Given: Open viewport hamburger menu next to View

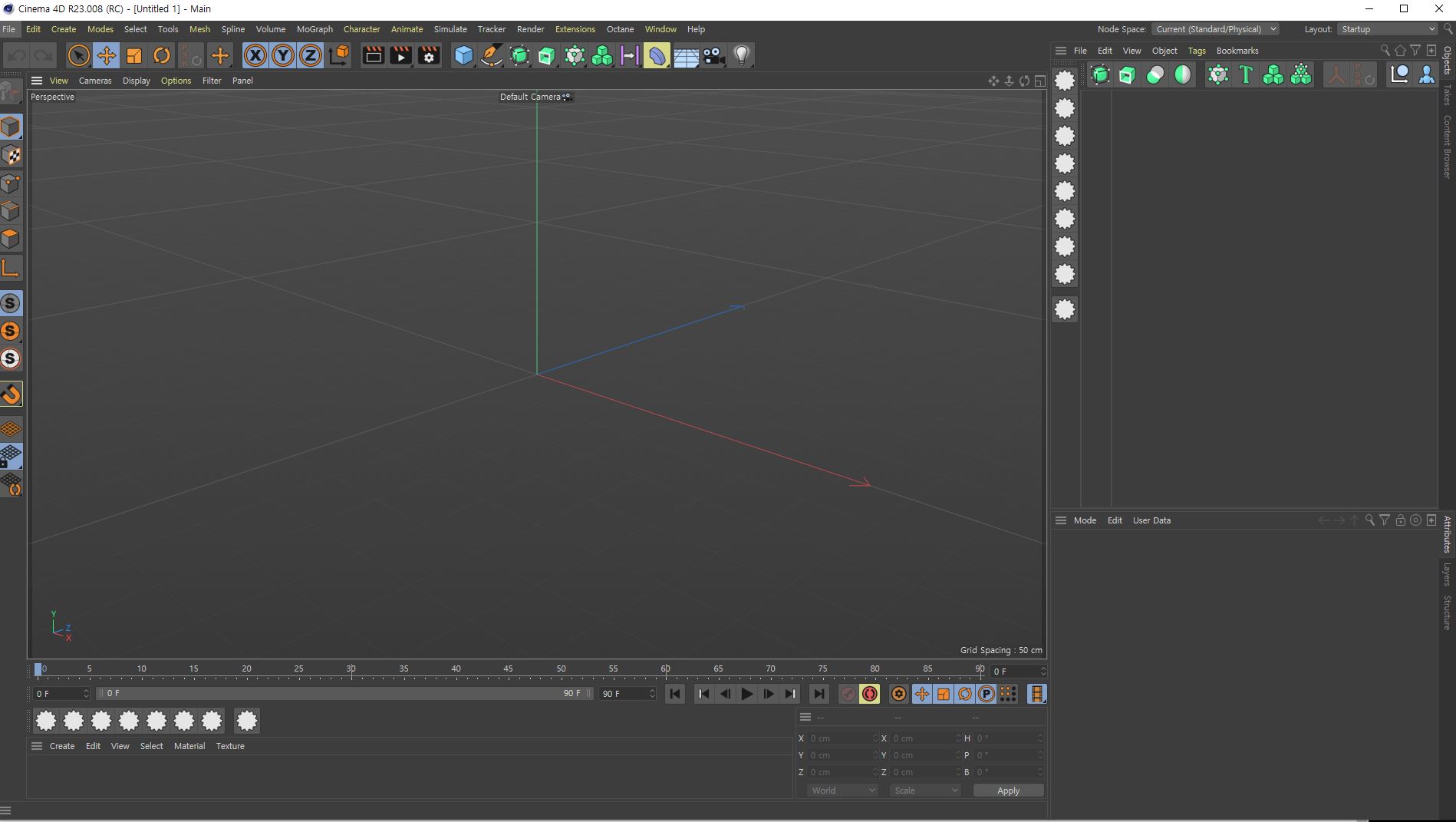Looking at the screenshot, I should point(36,81).
